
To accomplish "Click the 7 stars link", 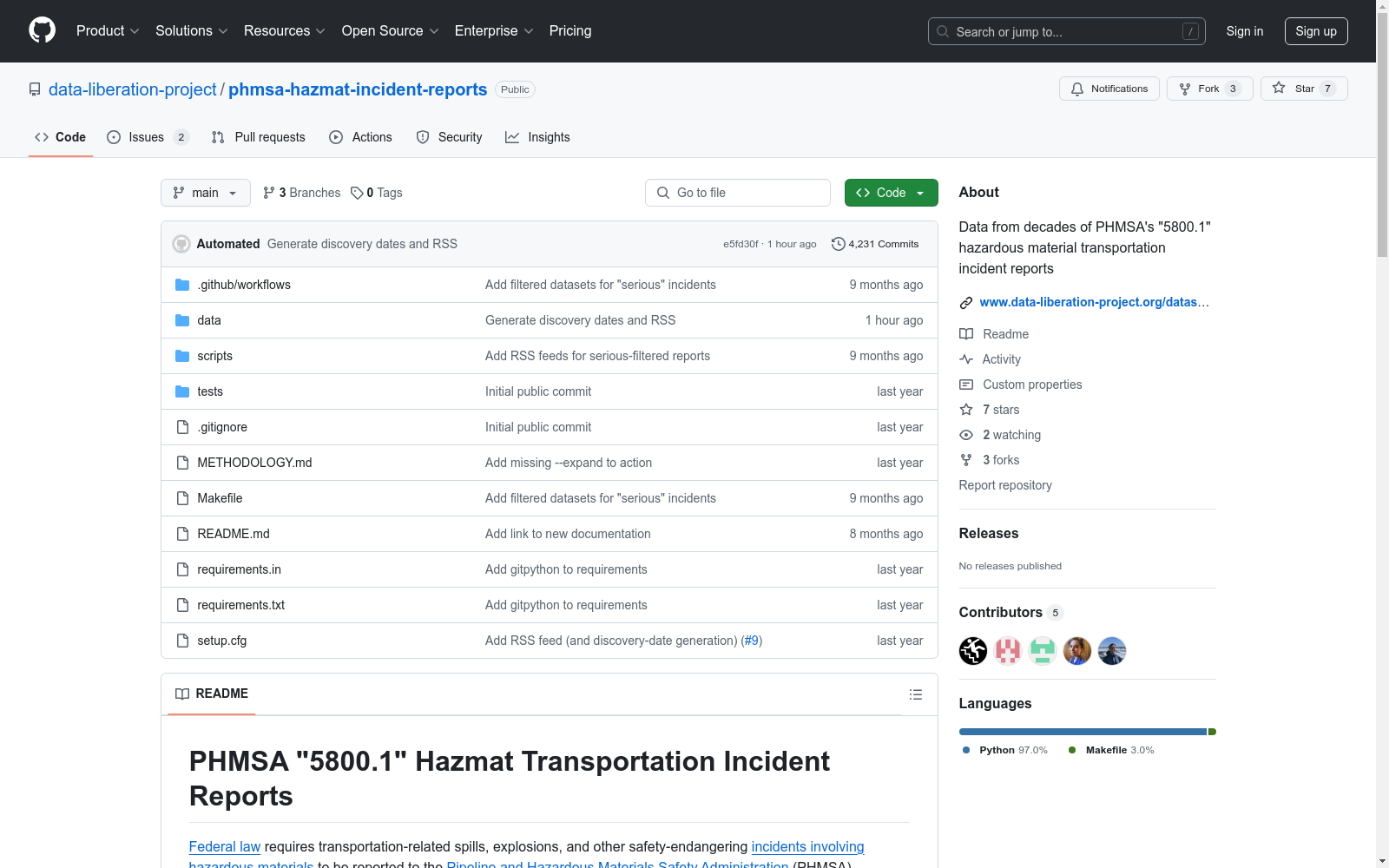I will tap(990, 410).
